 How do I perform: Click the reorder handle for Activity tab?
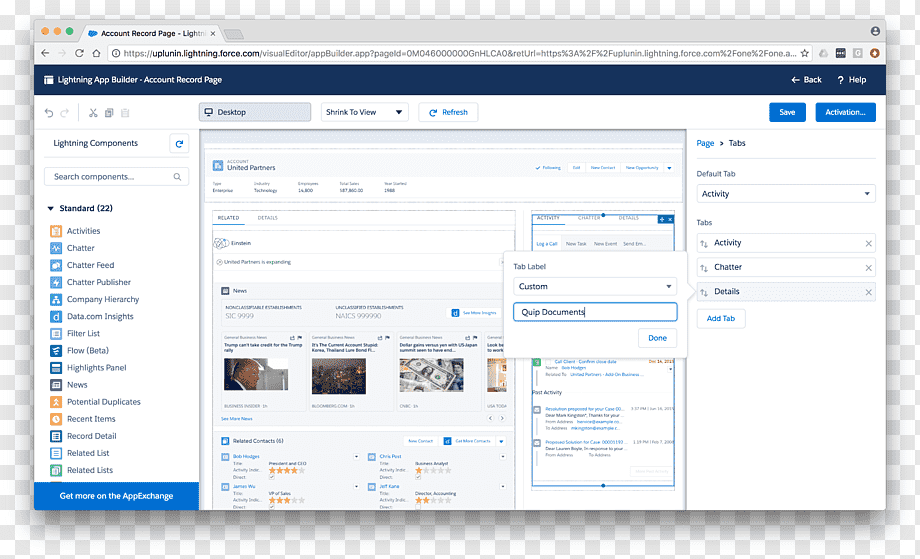[704, 243]
